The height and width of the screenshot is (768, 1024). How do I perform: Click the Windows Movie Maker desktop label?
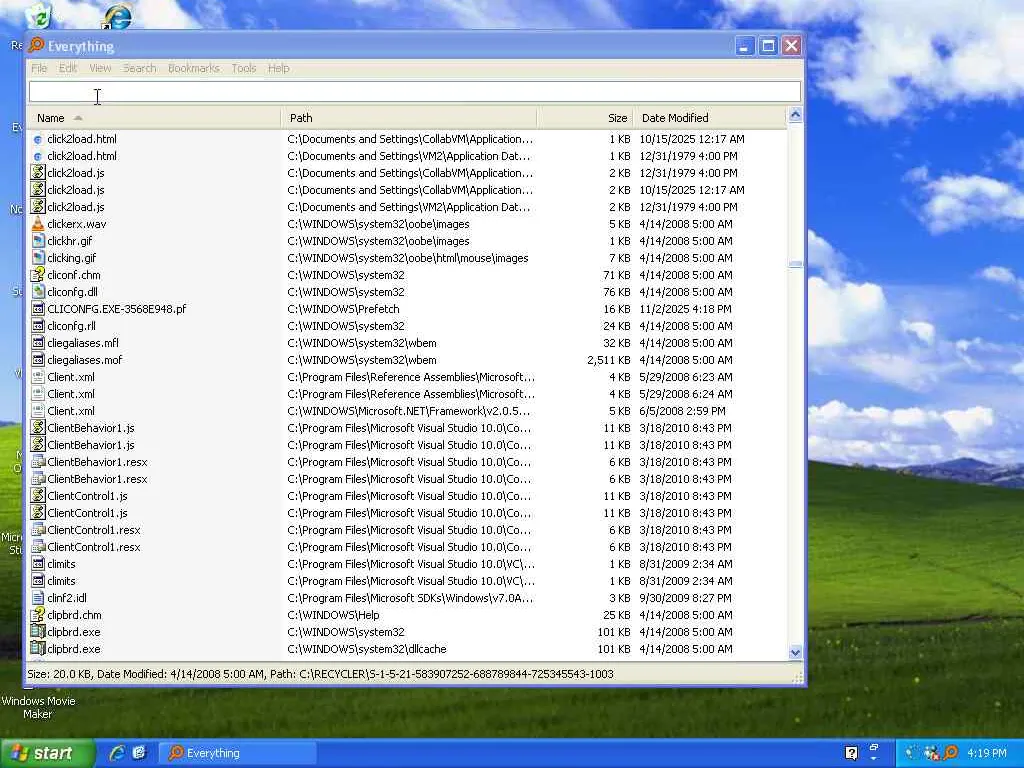tap(38, 707)
